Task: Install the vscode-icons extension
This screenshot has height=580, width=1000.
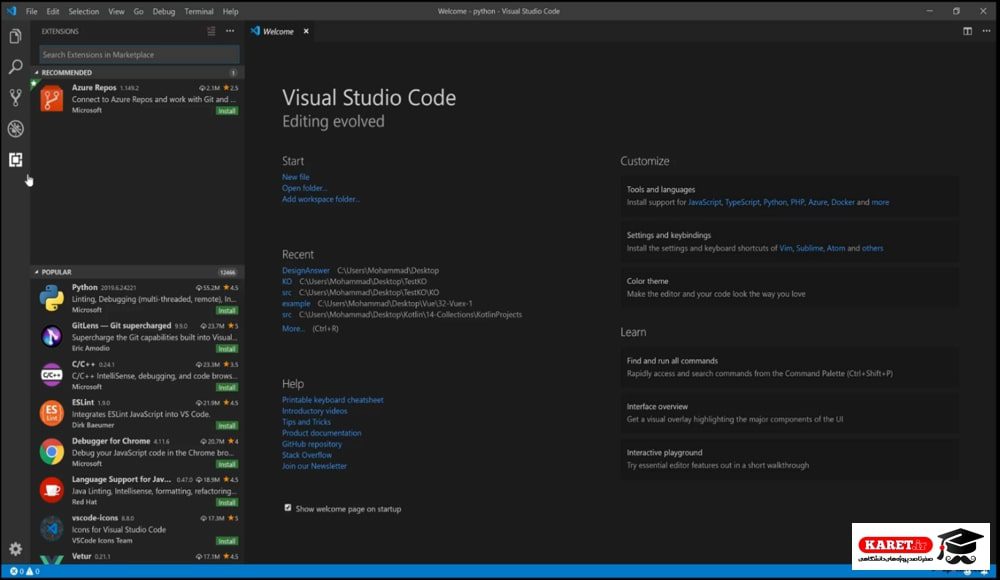Action: pyautogui.click(x=227, y=541)
